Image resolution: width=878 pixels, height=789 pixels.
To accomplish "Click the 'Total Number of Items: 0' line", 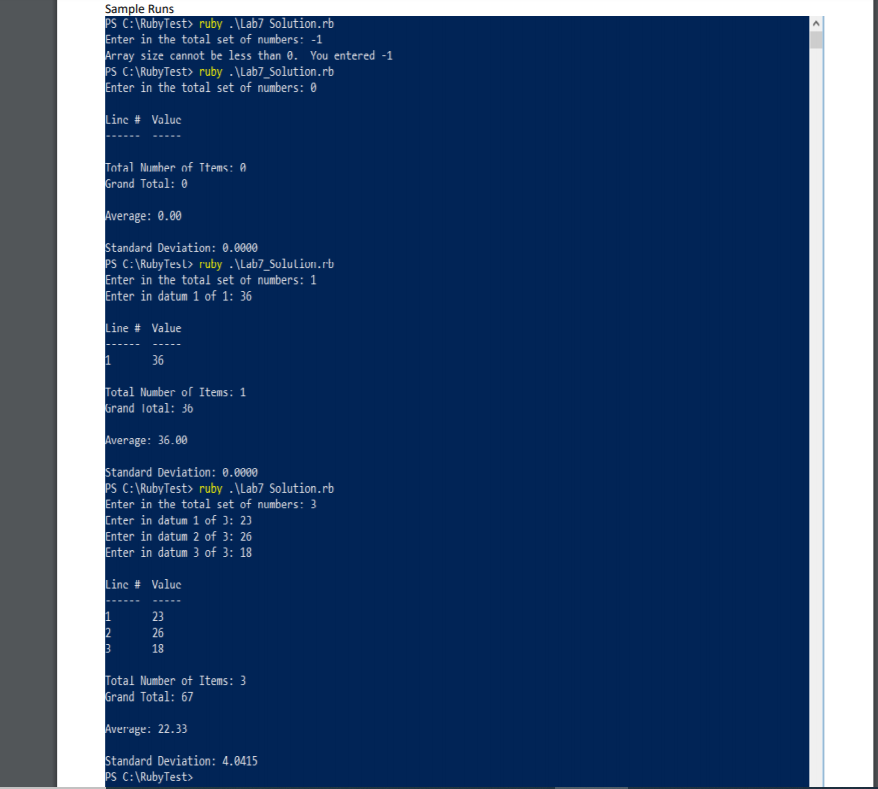I will [x=175, y=168].
